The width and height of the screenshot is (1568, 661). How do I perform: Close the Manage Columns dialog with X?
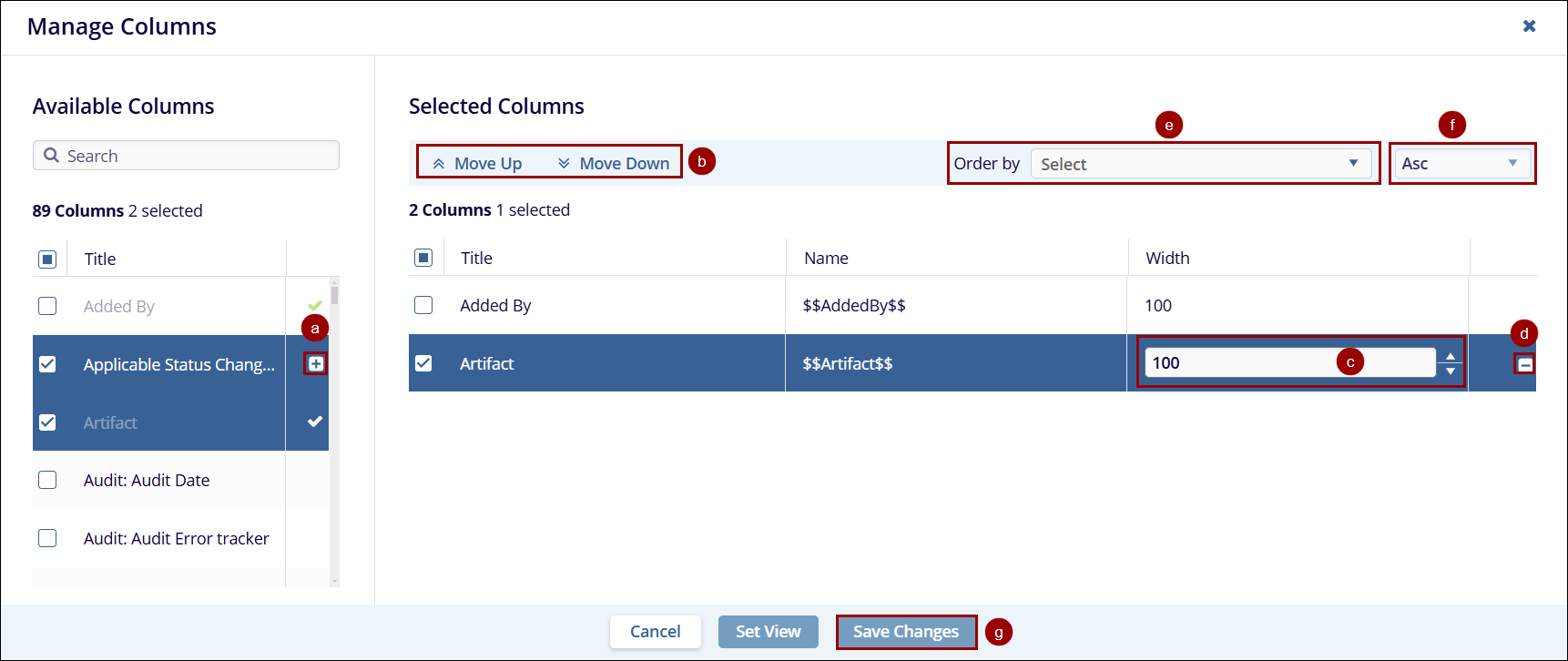click(x=1530, y=26)
